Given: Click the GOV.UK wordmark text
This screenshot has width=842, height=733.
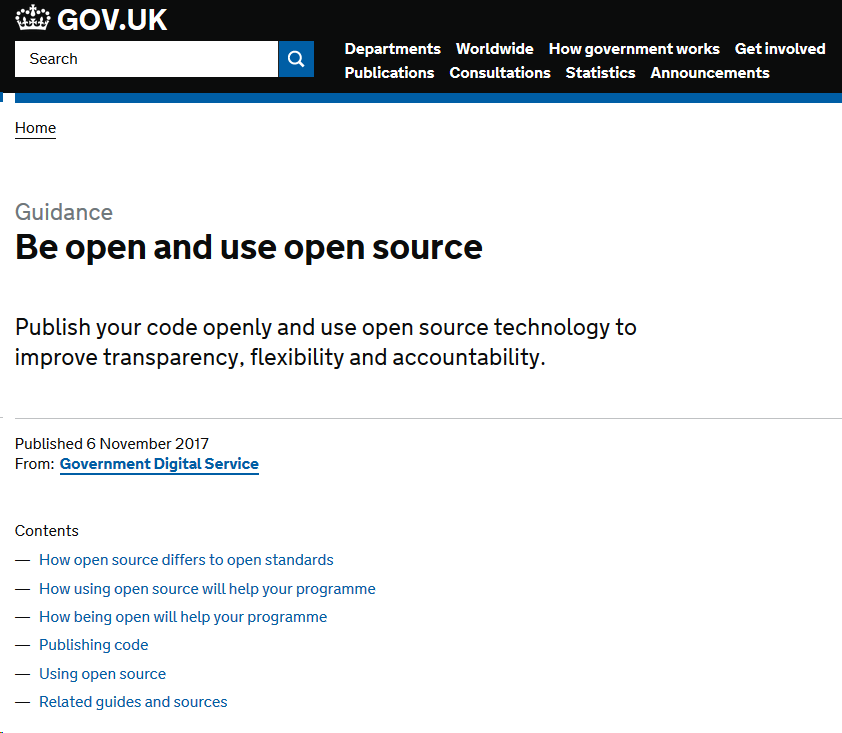Looking at the screenshot, I should click(x=112, y=20).
